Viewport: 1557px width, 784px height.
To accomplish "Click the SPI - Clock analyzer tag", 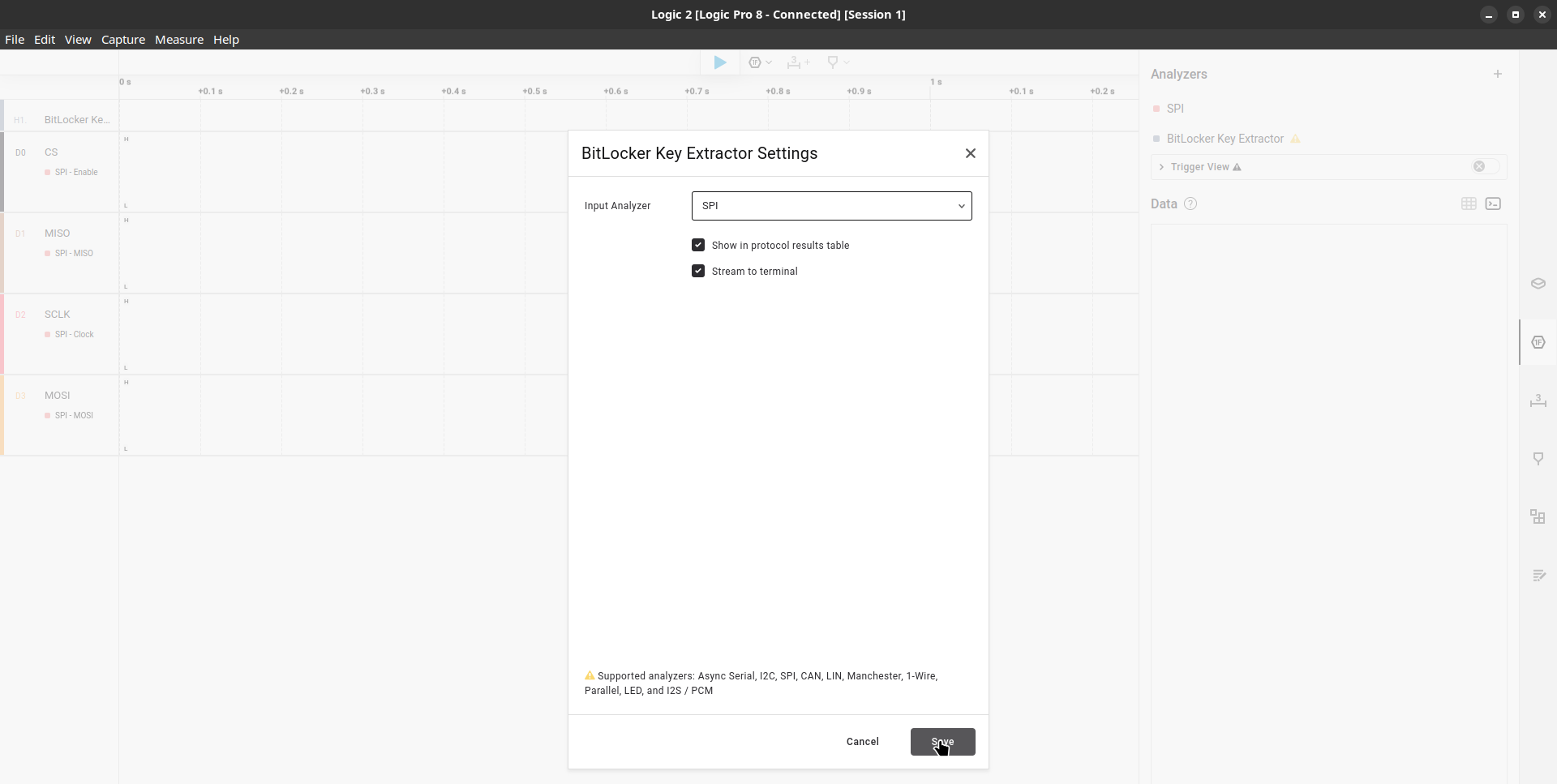I will coord(70,335).
